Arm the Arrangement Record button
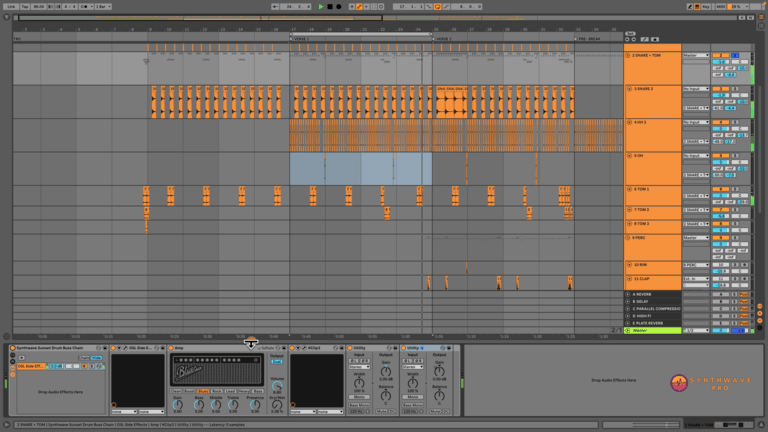This screenshot has height=432, width=768. coord(338,7)
